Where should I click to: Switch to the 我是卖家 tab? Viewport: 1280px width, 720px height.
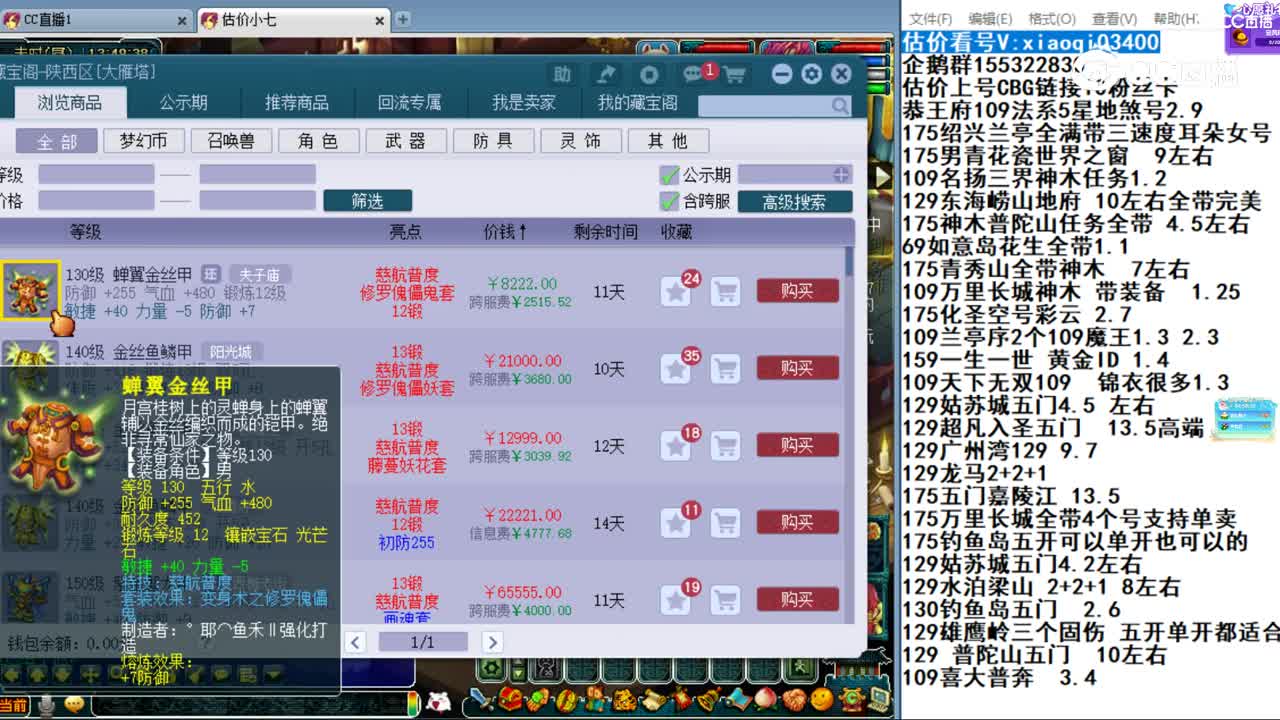(524, 103)
